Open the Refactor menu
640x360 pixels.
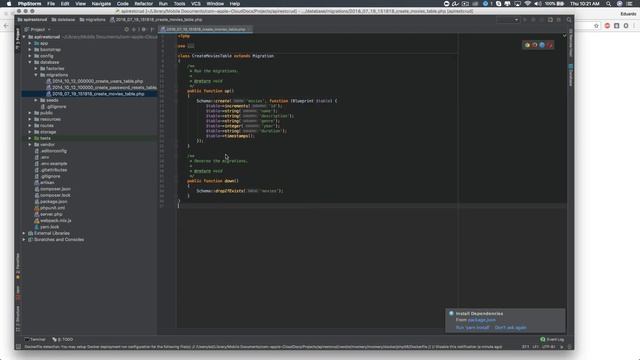click(x=144, y=4)
